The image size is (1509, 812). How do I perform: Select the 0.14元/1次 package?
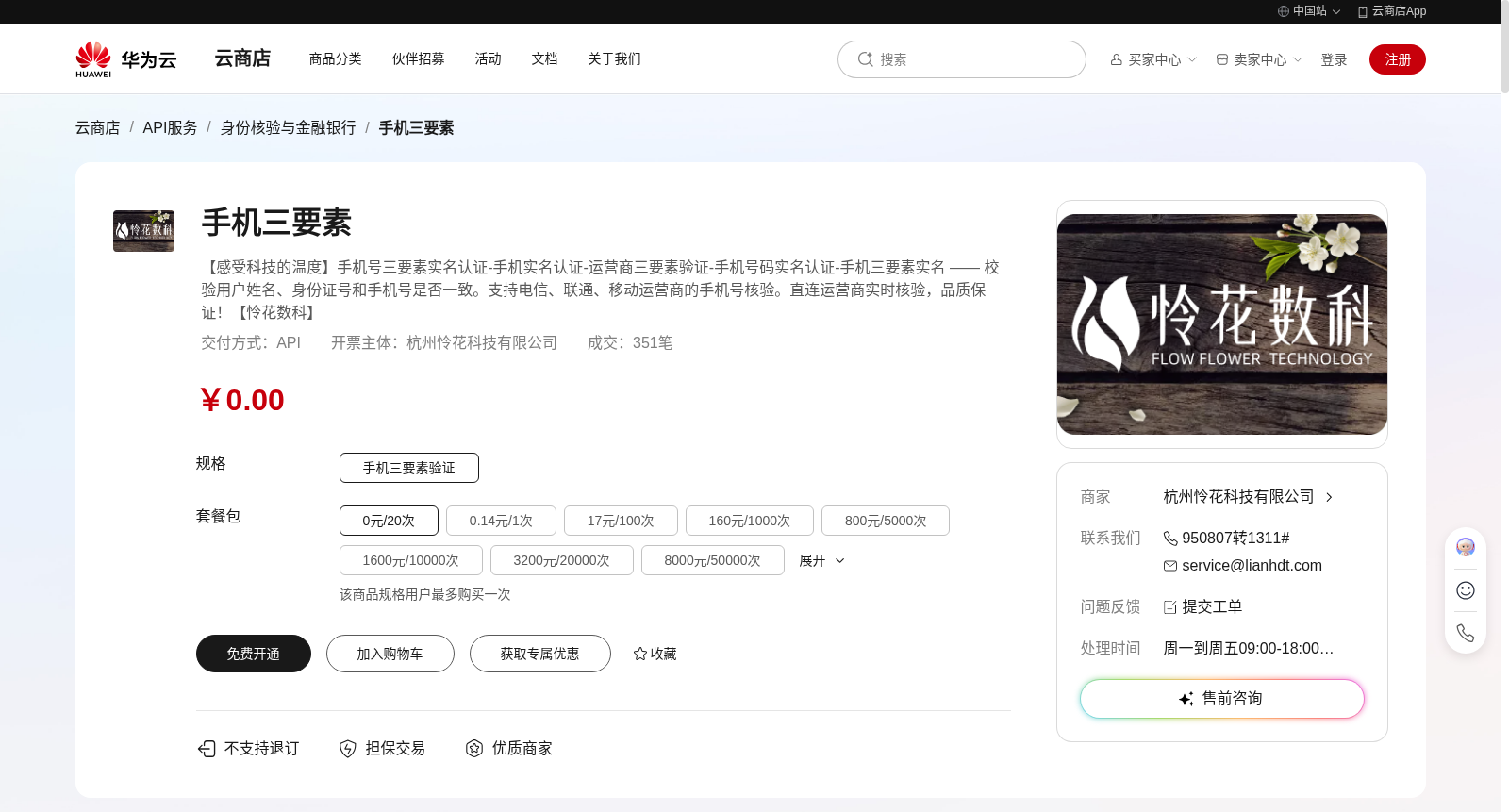(501, 521)
